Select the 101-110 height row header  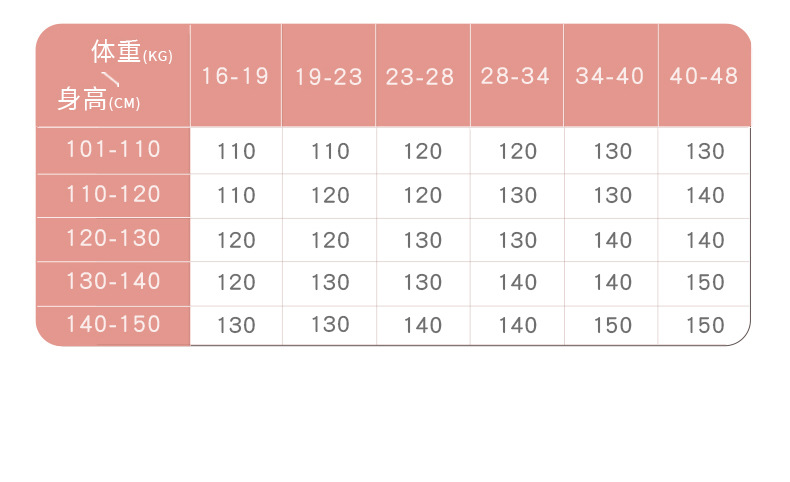click(x=113, y=150)
